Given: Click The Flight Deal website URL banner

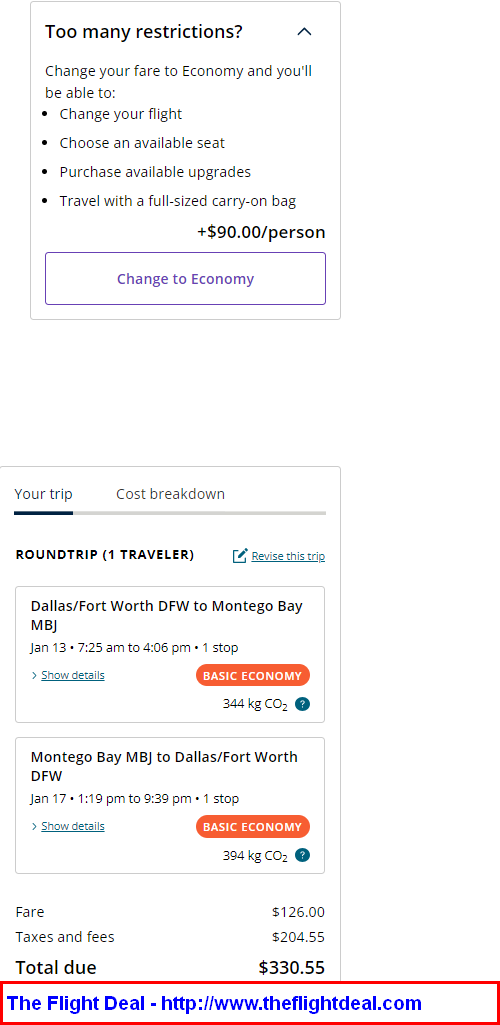Looking at the screenshot, I should pos(250,1003).
